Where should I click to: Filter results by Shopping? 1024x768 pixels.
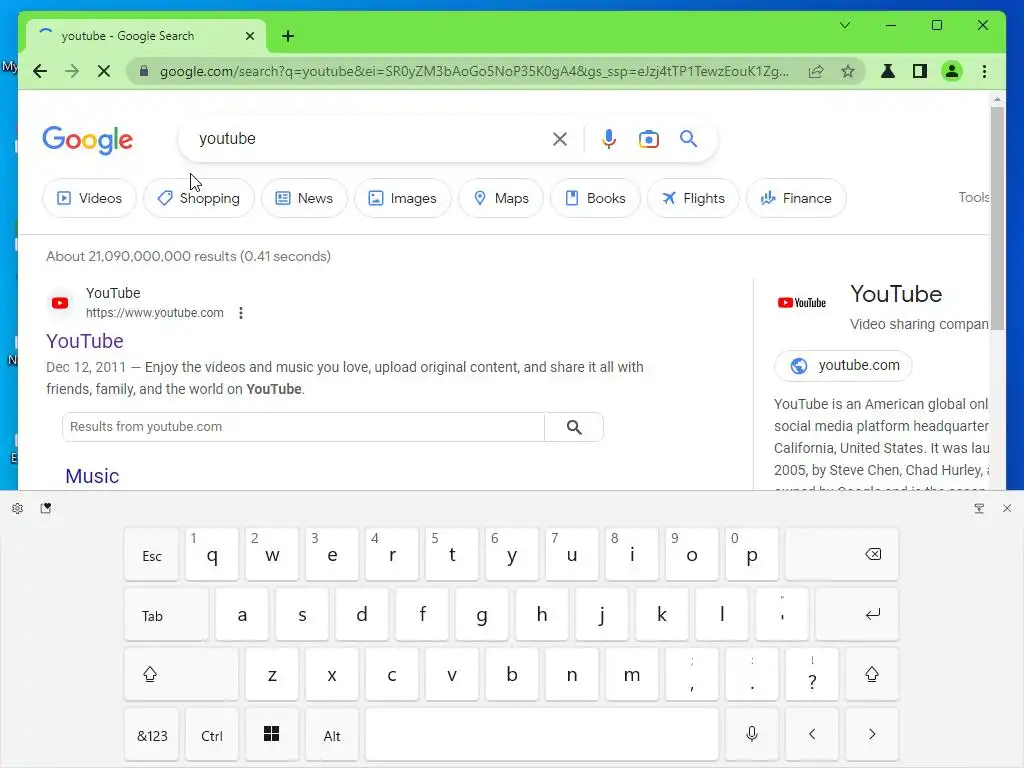click(x=199, y=199)
